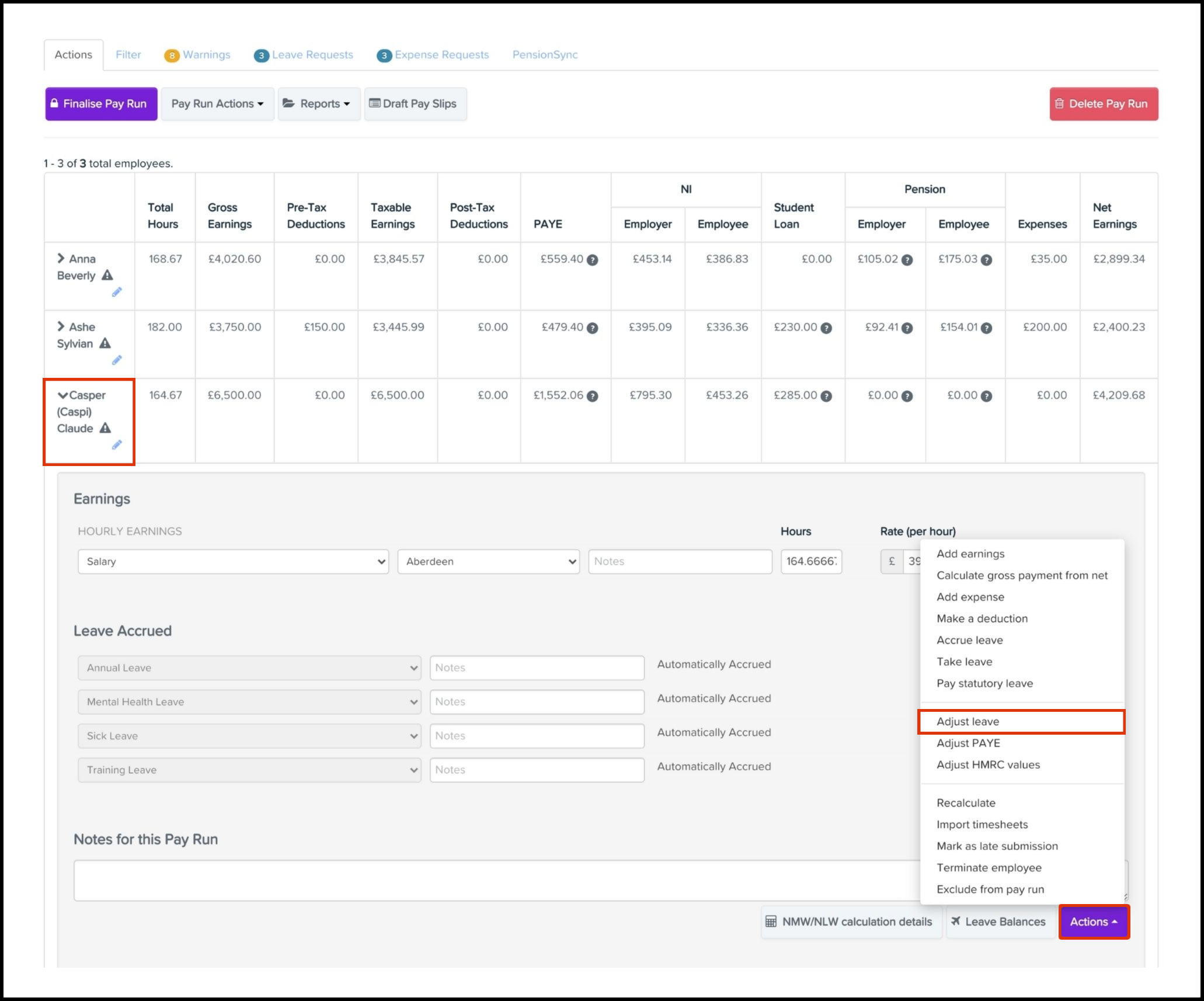
Task: Click help icon beside Ashe's £230.00 student loan
Action: (x=826, y=328)
